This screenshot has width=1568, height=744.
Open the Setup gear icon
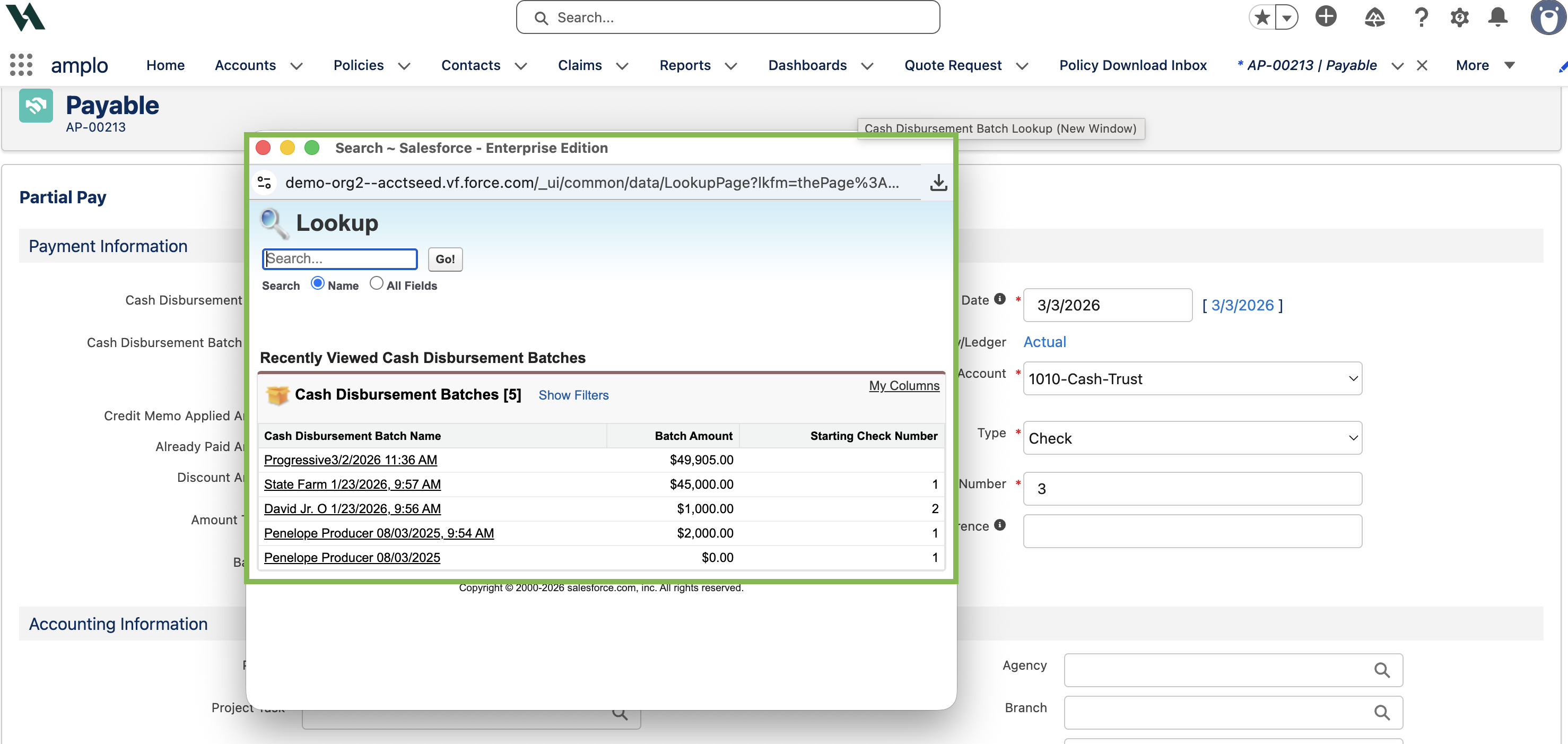pyautogui.click(x=1460, y=17)
